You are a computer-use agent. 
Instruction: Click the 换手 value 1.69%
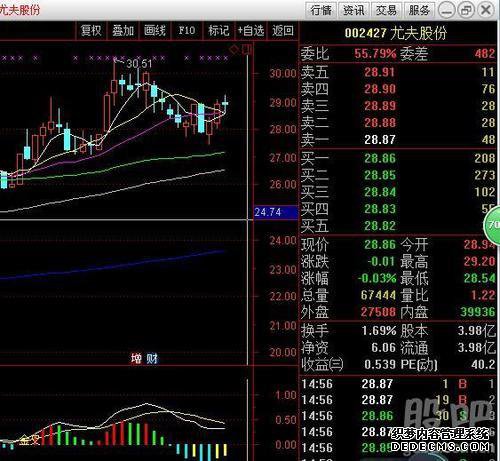(379, 331)
